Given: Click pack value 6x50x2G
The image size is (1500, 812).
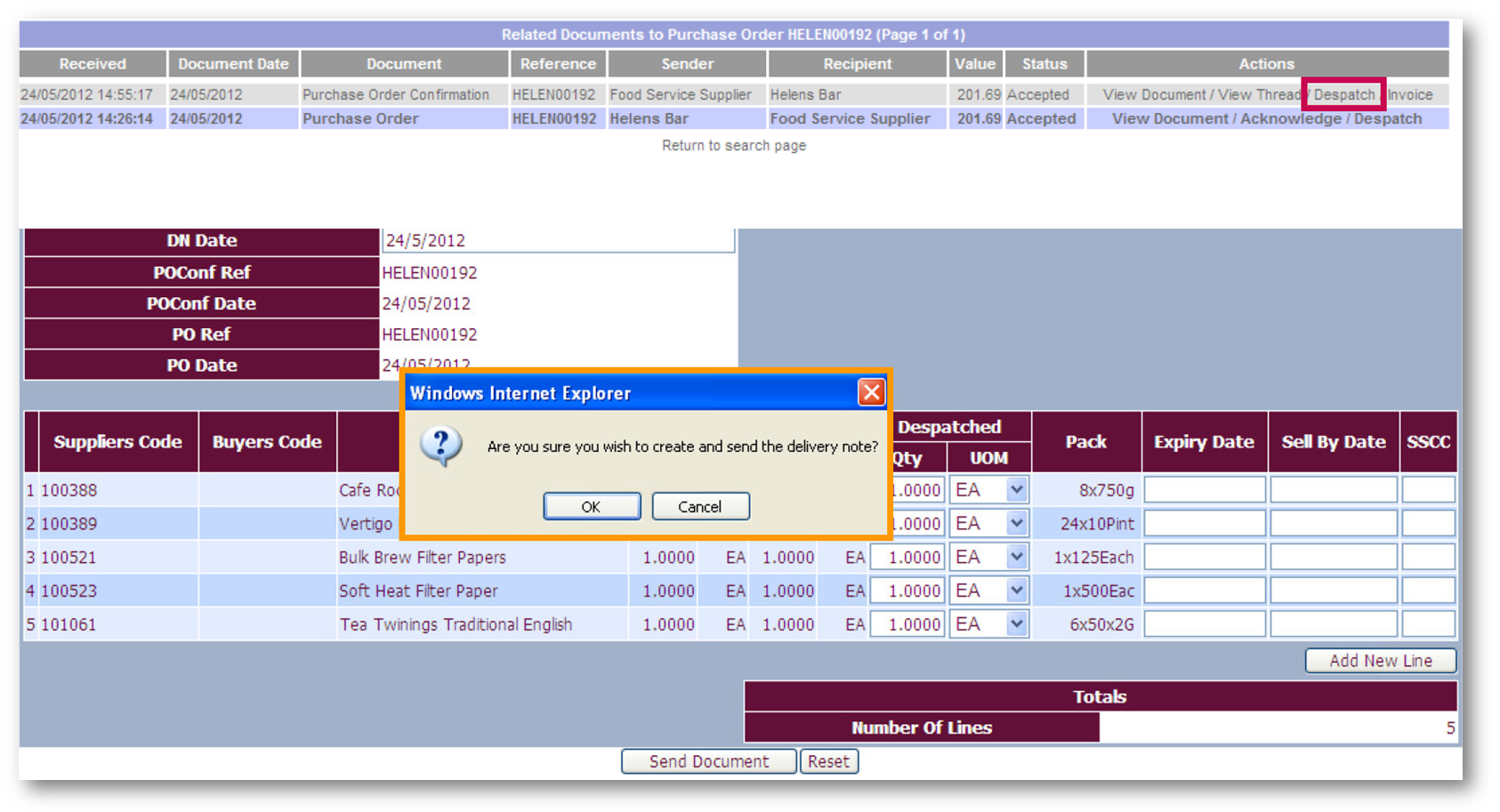Looking at the screenshot, I should coord(1101,624).
